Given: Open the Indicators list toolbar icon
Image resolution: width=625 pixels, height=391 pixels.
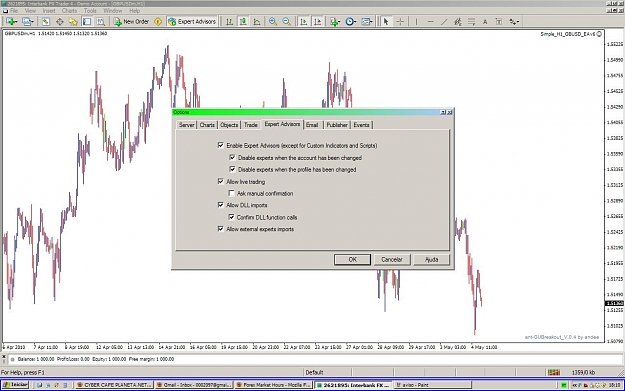Looking at the screenshot, I should 335,22.
